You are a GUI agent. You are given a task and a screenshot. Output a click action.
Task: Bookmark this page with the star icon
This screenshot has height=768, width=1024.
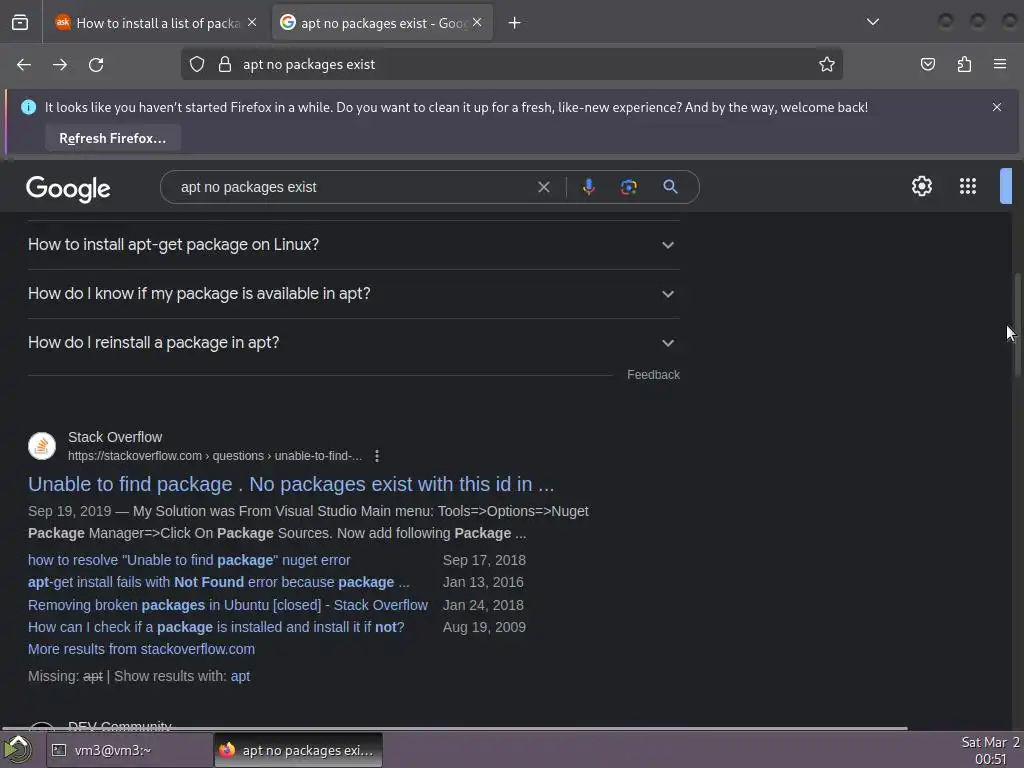827,64
